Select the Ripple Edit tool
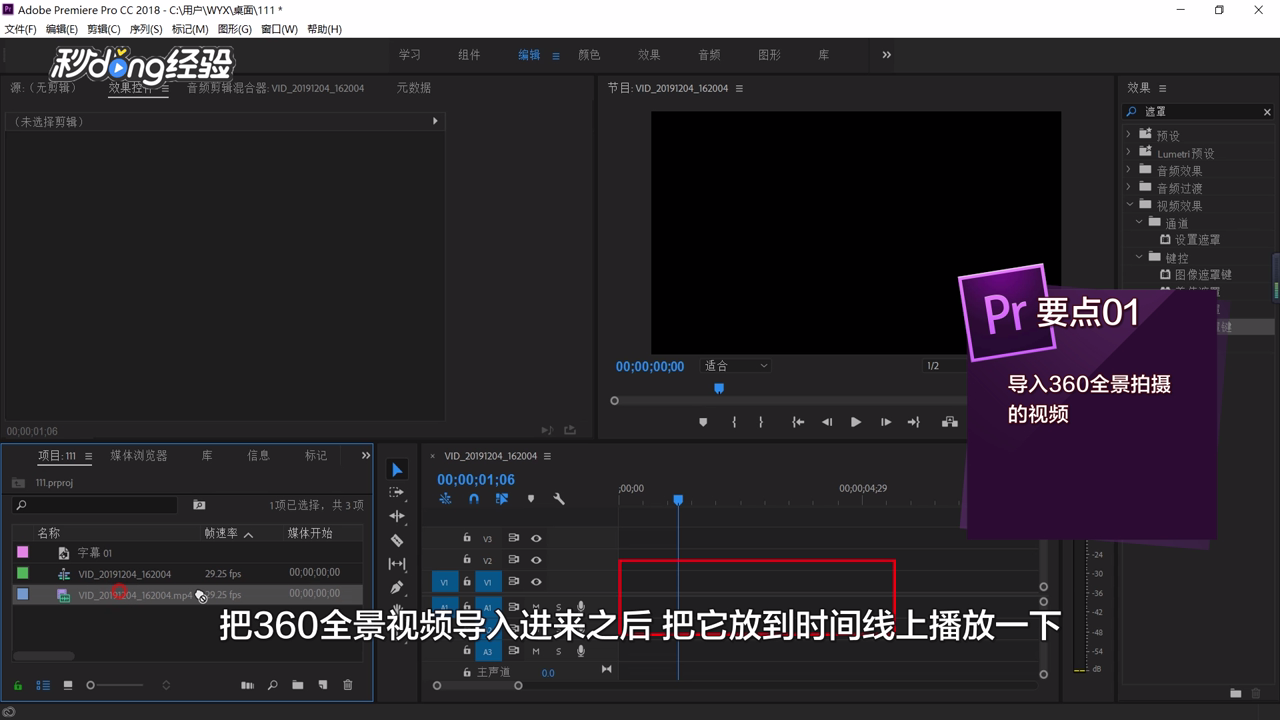1280x720 pixels. pyautogui.click(x=397, y=516)
